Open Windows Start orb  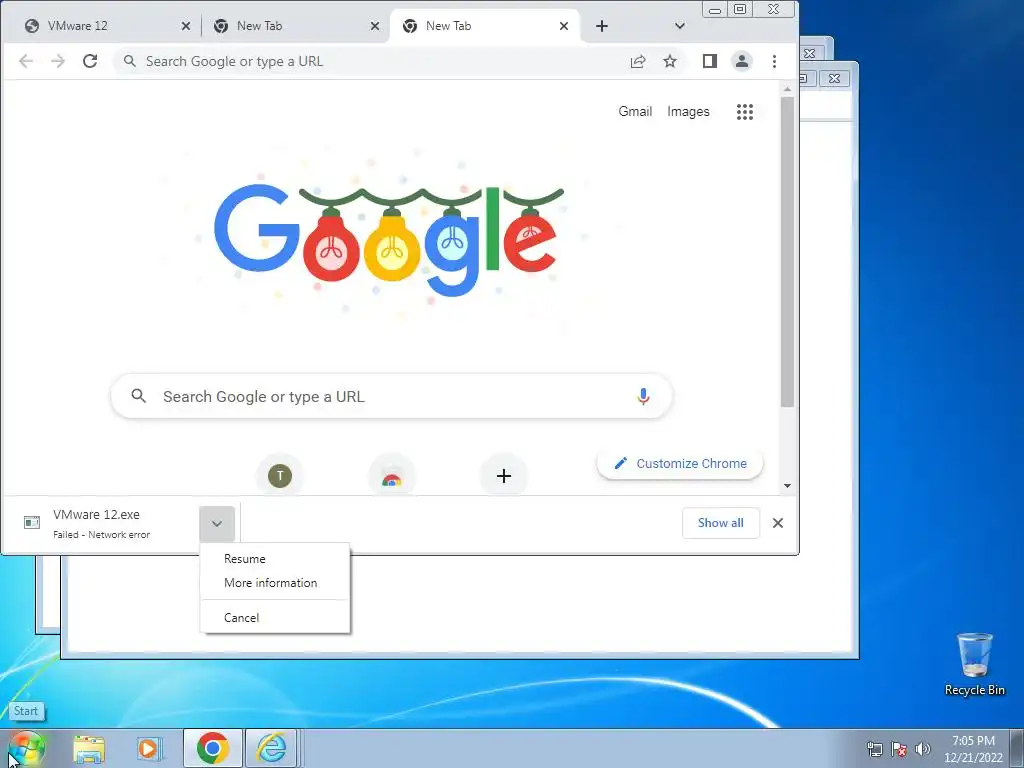pos(26,748)
